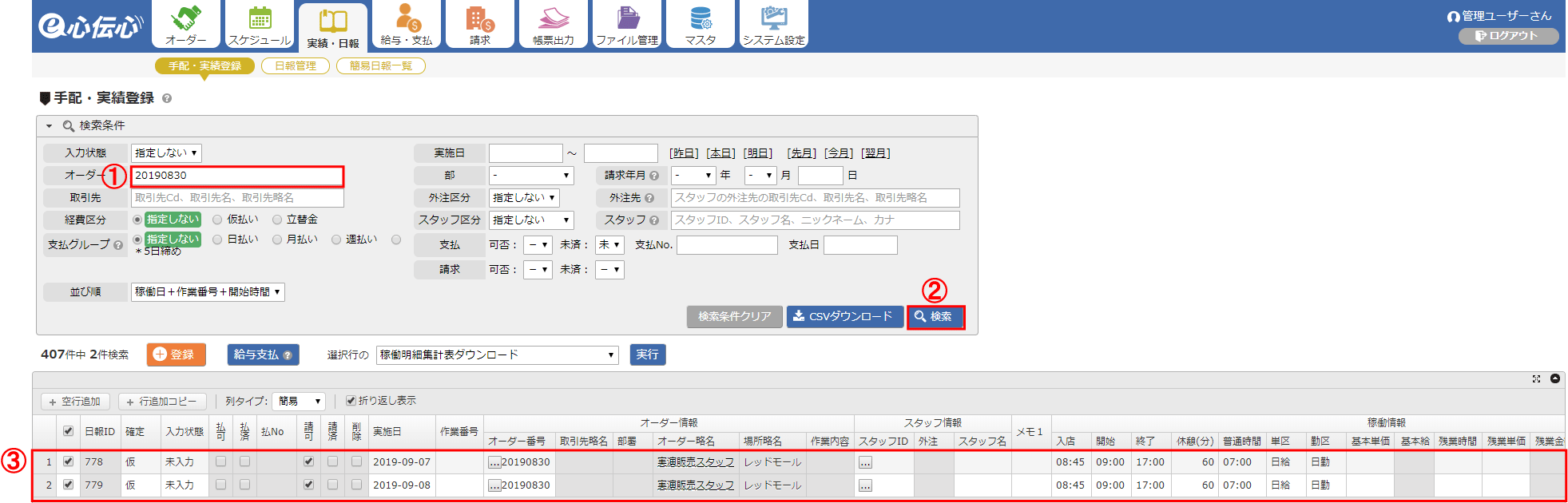
Task: Click the 実行 button
Action: click(648, 354)
